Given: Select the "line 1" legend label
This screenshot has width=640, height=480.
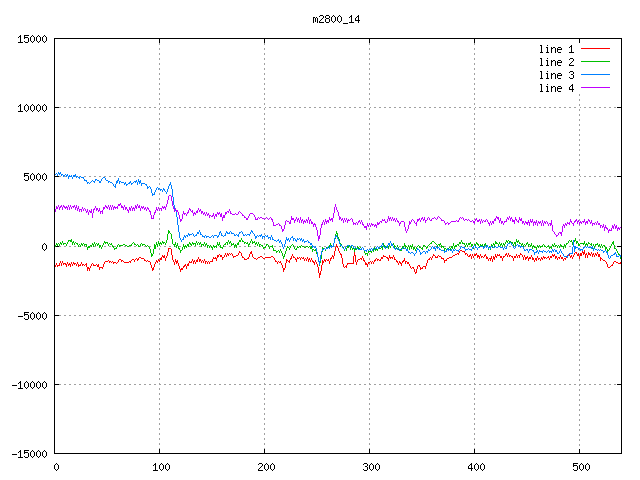Looking at the screenshot, I should [x=556, y=49].
